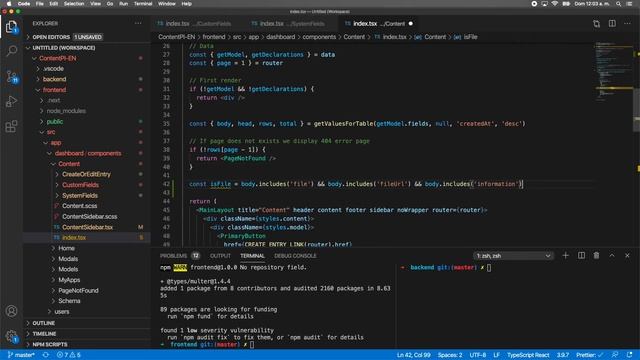640x360 pixels.
Task: Click line number 42 in gutter
Action: (166, 184)
